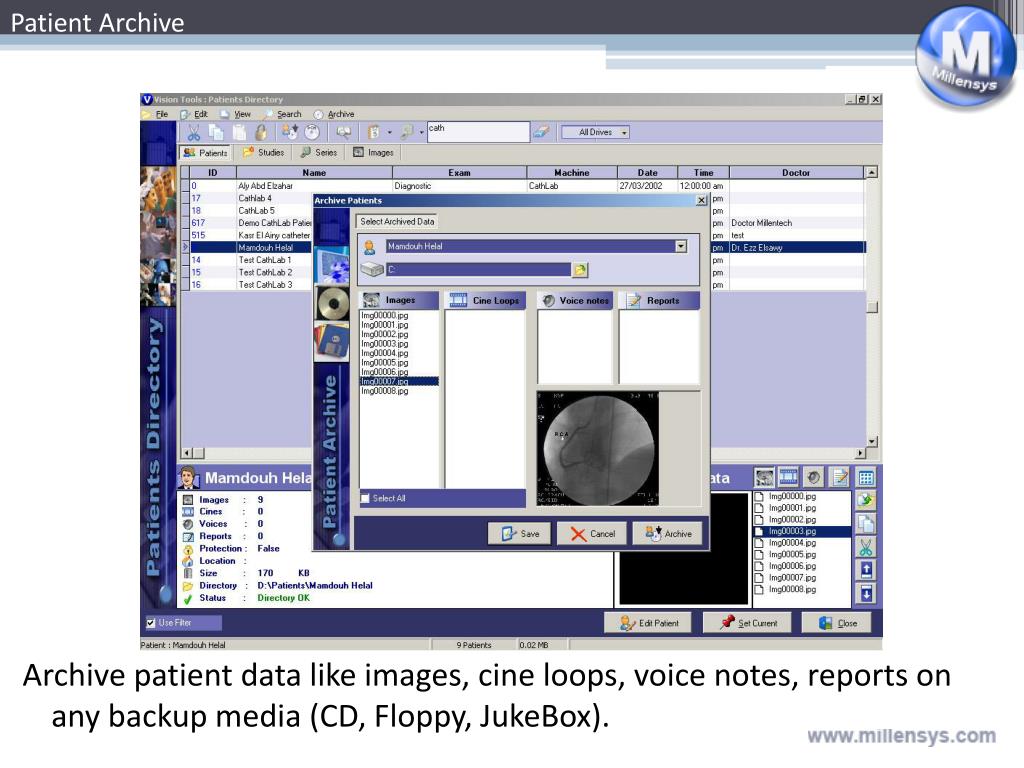This screenshot has width=1024, height=768.
Task: Click the clipboard list icon in the top toolbar
Action: pos(374,133)
